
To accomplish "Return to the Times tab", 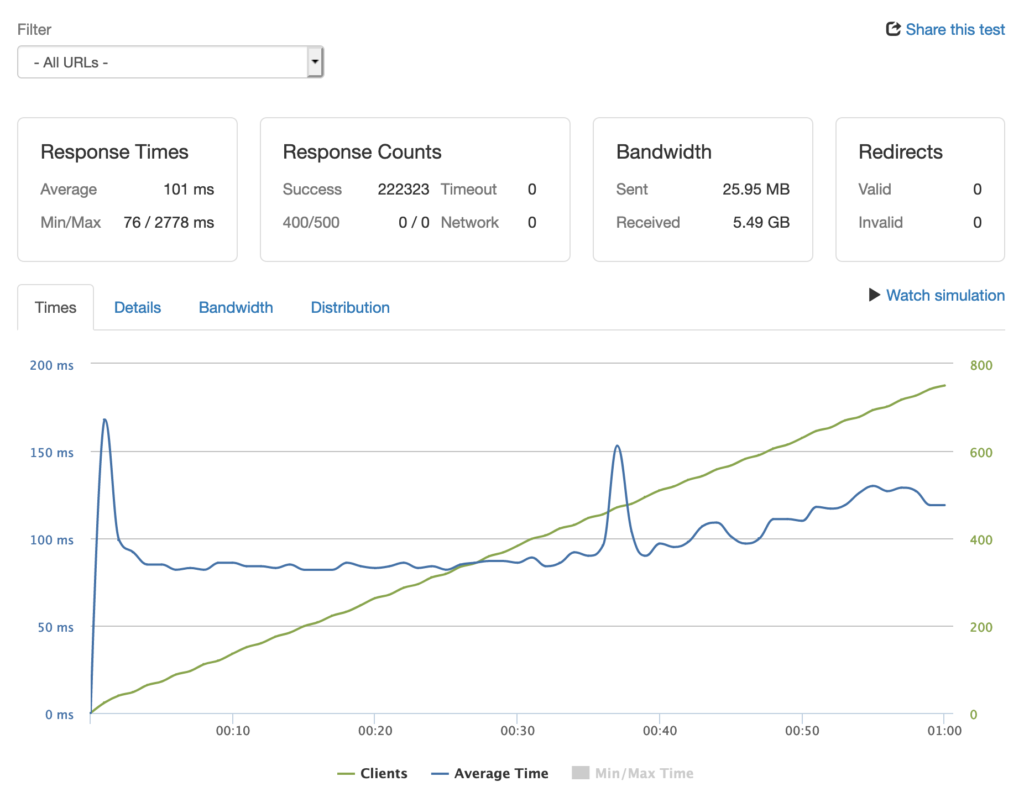I will (55, 307).
